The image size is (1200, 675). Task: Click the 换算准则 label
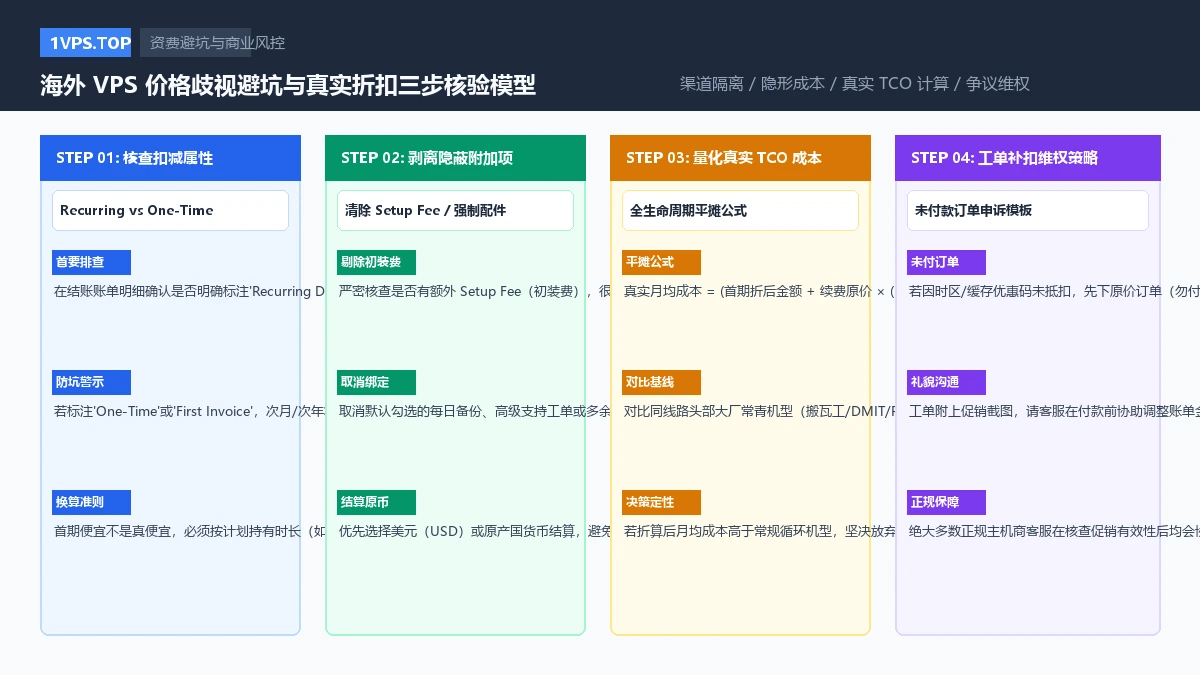[x=91, y=502]
